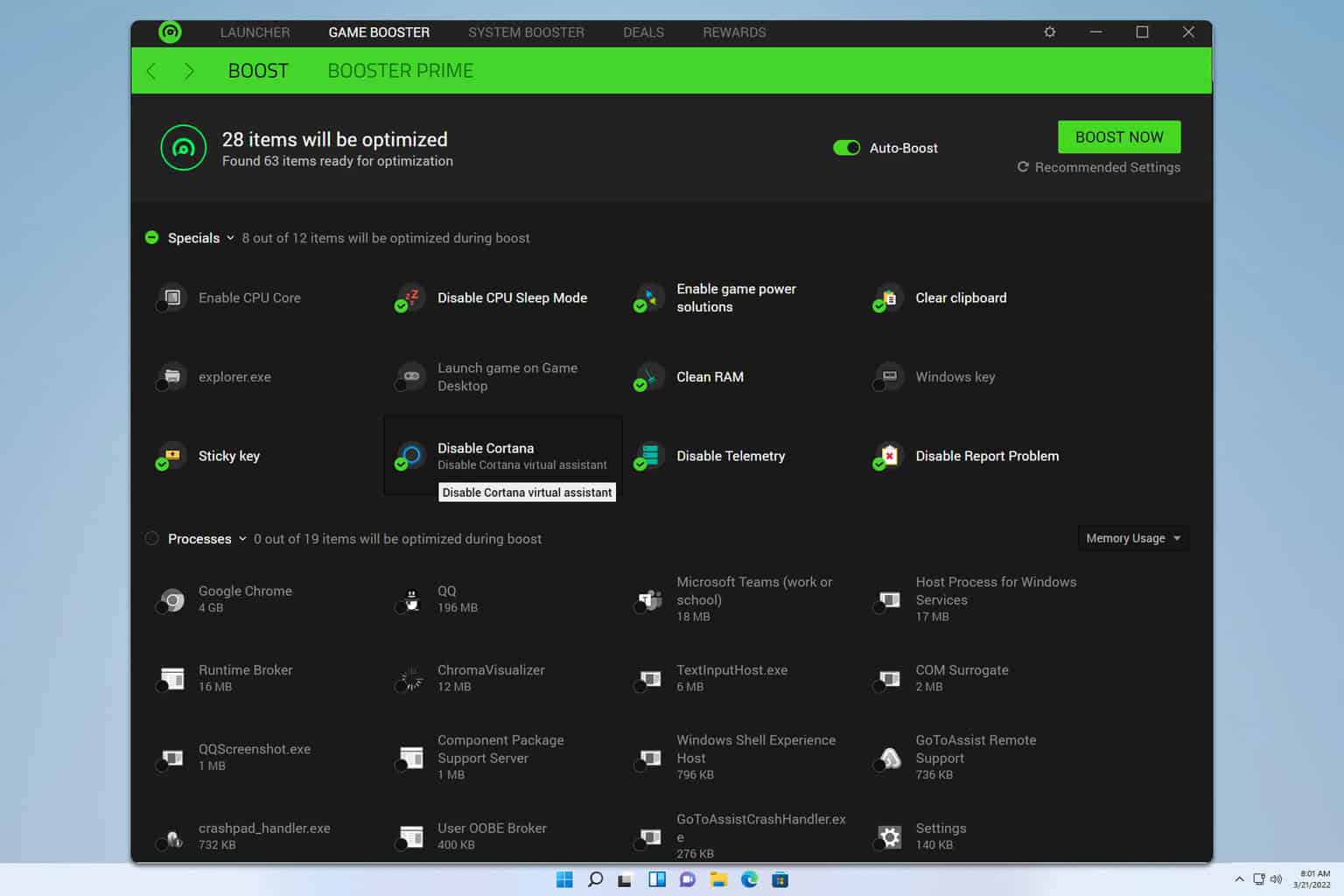The width and height of the screenshot is (1344, 896).
Task: Switch to BOOSTER PRIME sub-tab
Action: (400, 71)
